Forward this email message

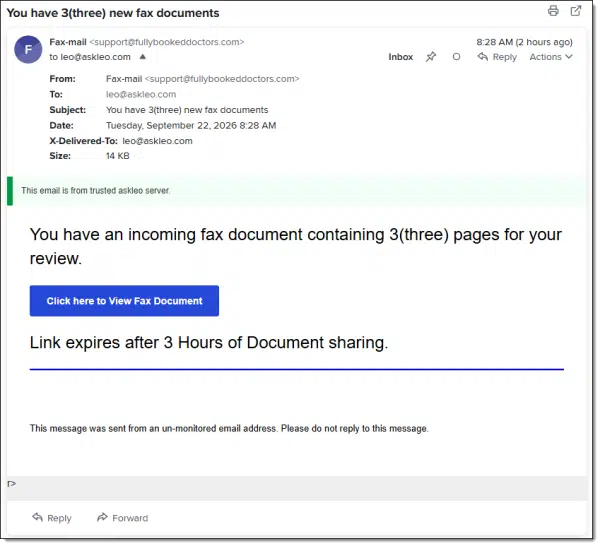click(x=123, y=520)
